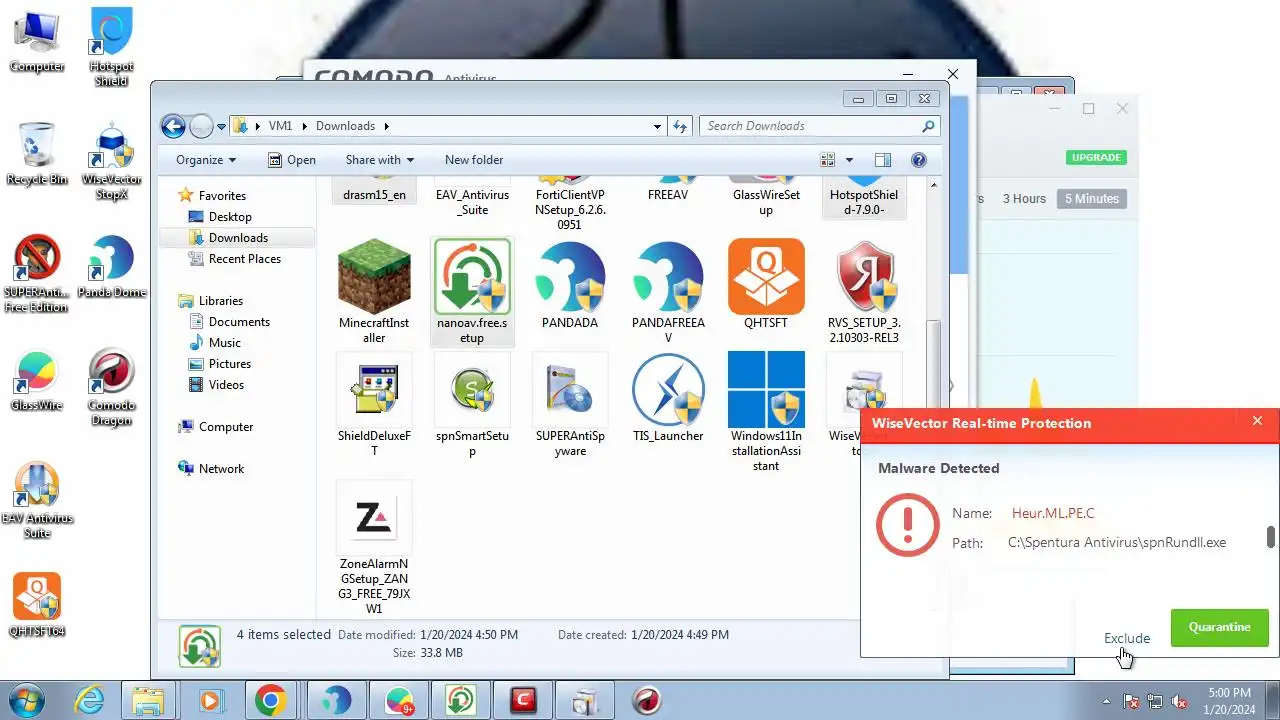
Task: Click WiseVector alert scrollbar
Action: [x=1271, y=537]
